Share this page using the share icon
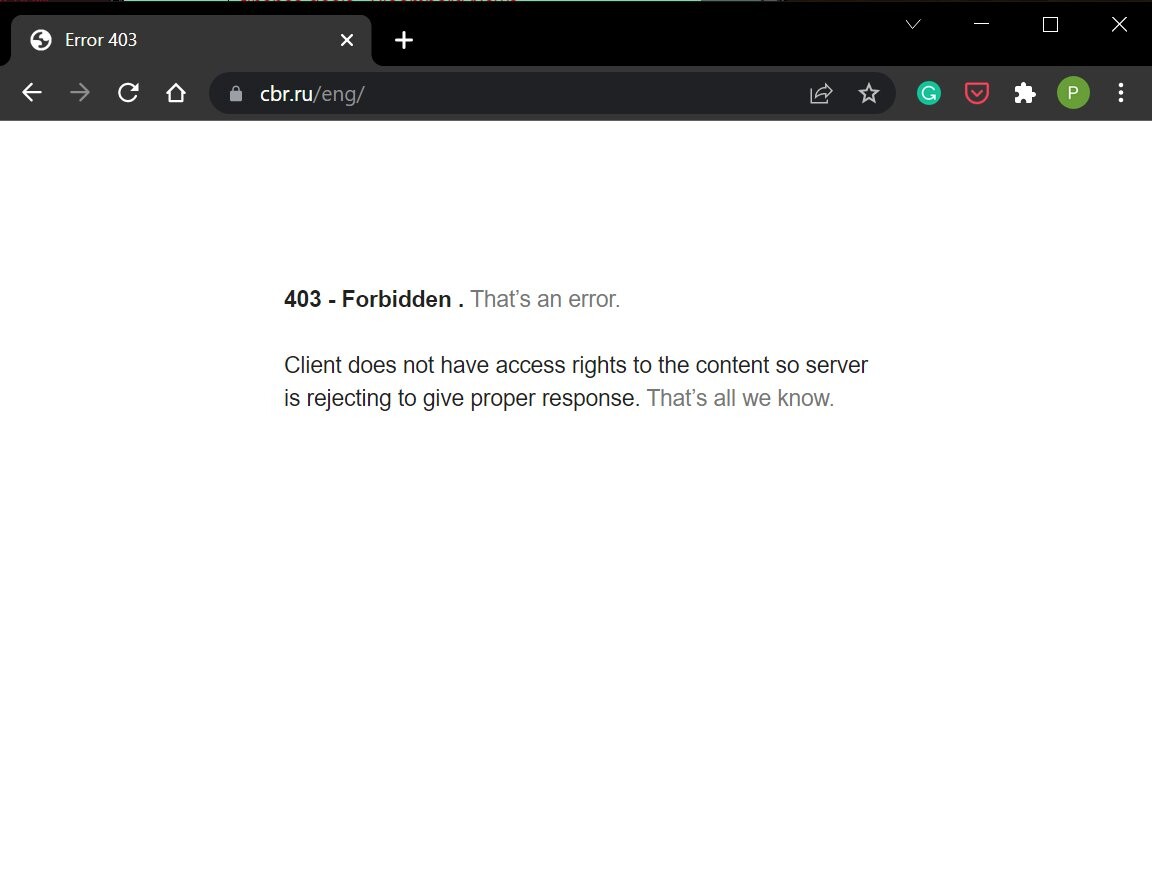 [821, 93]
